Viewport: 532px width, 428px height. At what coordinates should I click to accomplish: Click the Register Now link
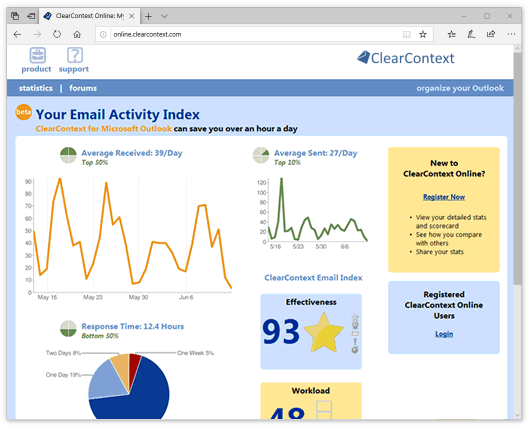(x=444, y=197)
